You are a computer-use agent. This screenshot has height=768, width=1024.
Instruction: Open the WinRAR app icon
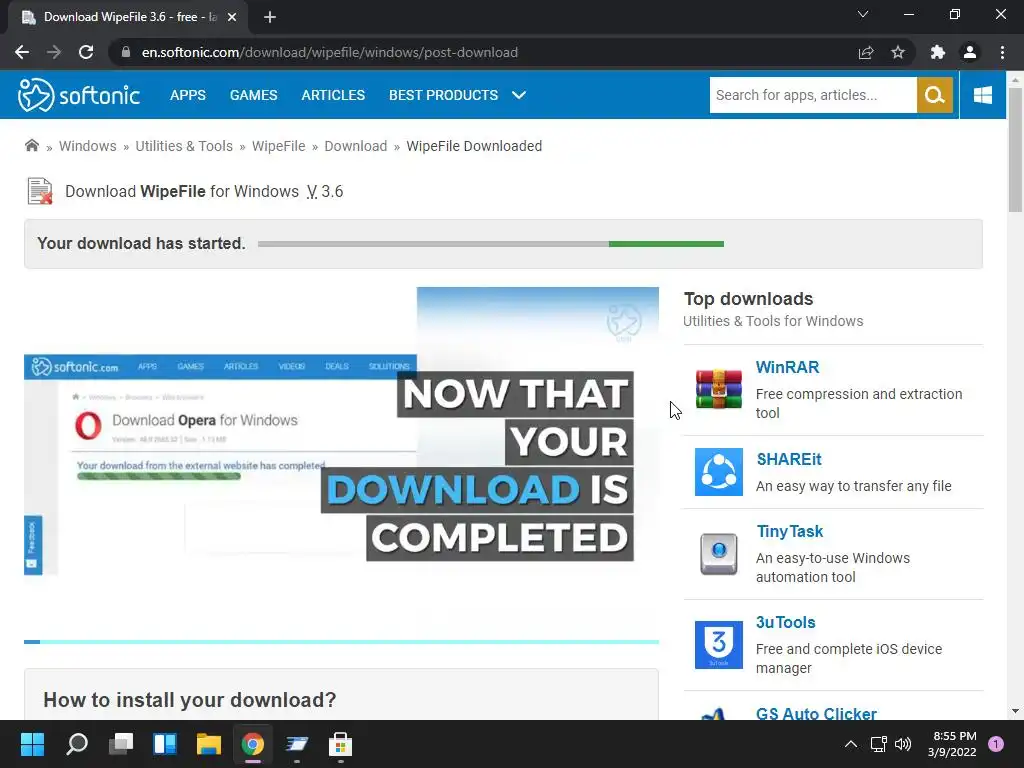click(x=718, y=389)
